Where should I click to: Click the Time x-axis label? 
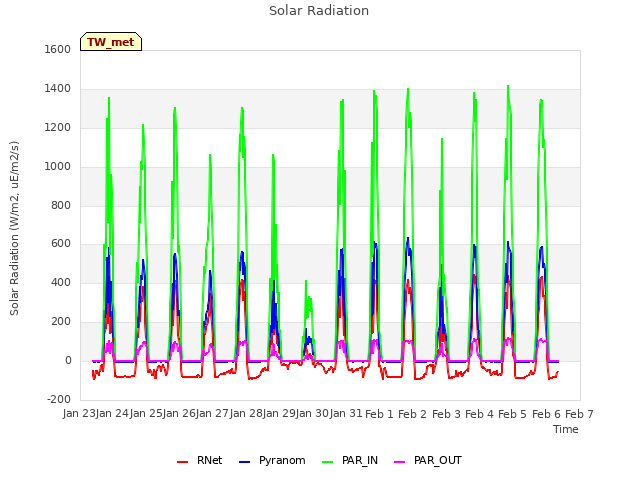(566, 429)
